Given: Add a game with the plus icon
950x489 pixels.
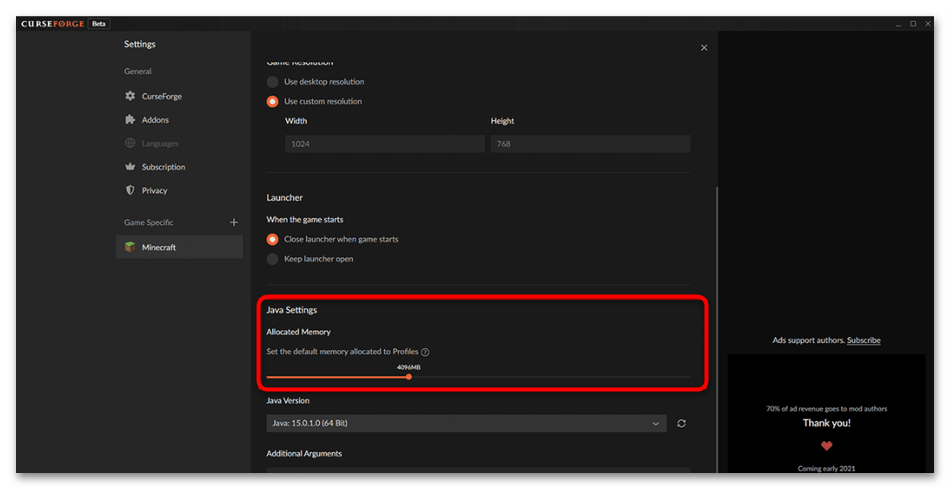Looking at the screenshot, I should (x=234, y=222).
